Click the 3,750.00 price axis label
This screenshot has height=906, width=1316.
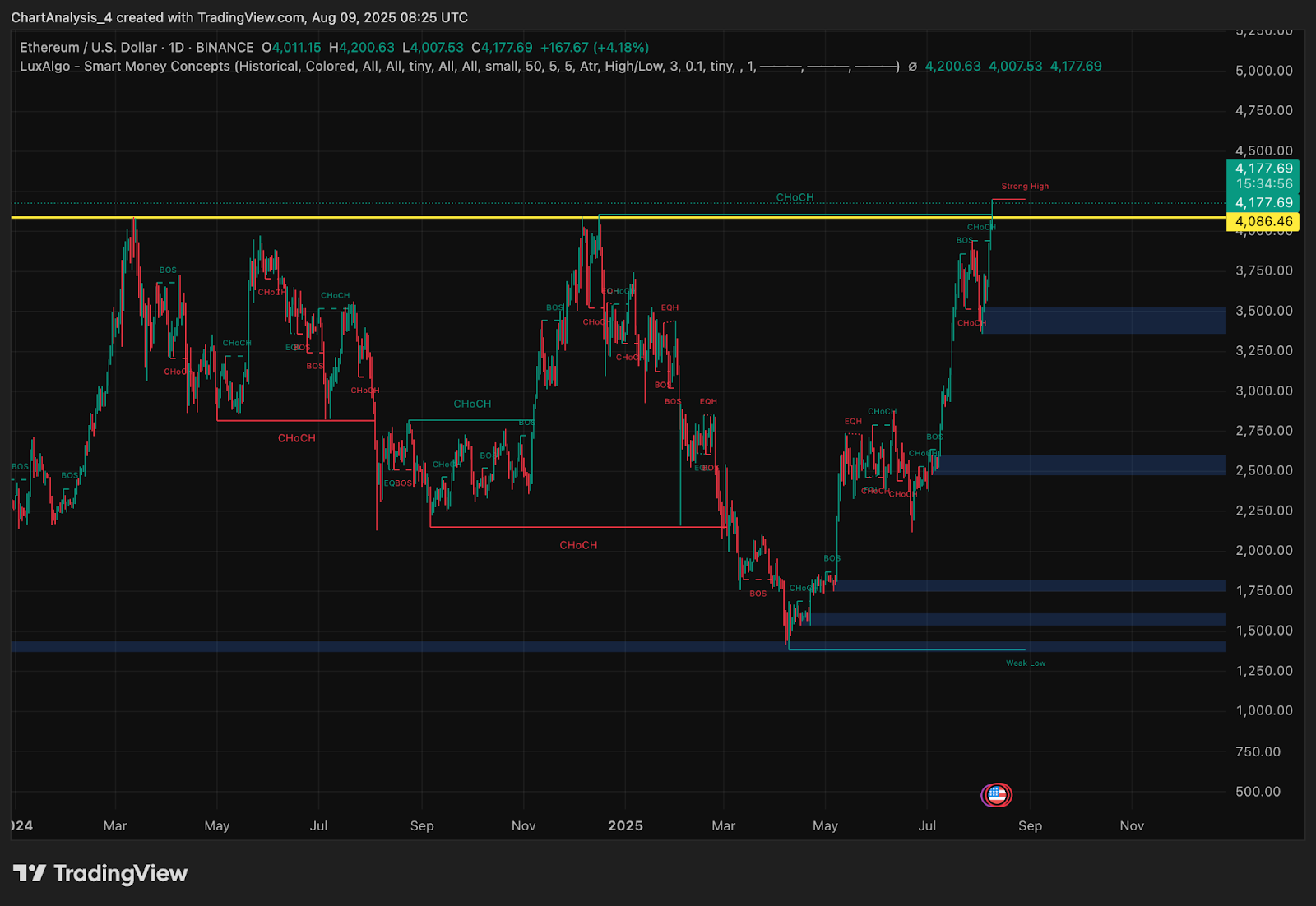coord(1263,270)
